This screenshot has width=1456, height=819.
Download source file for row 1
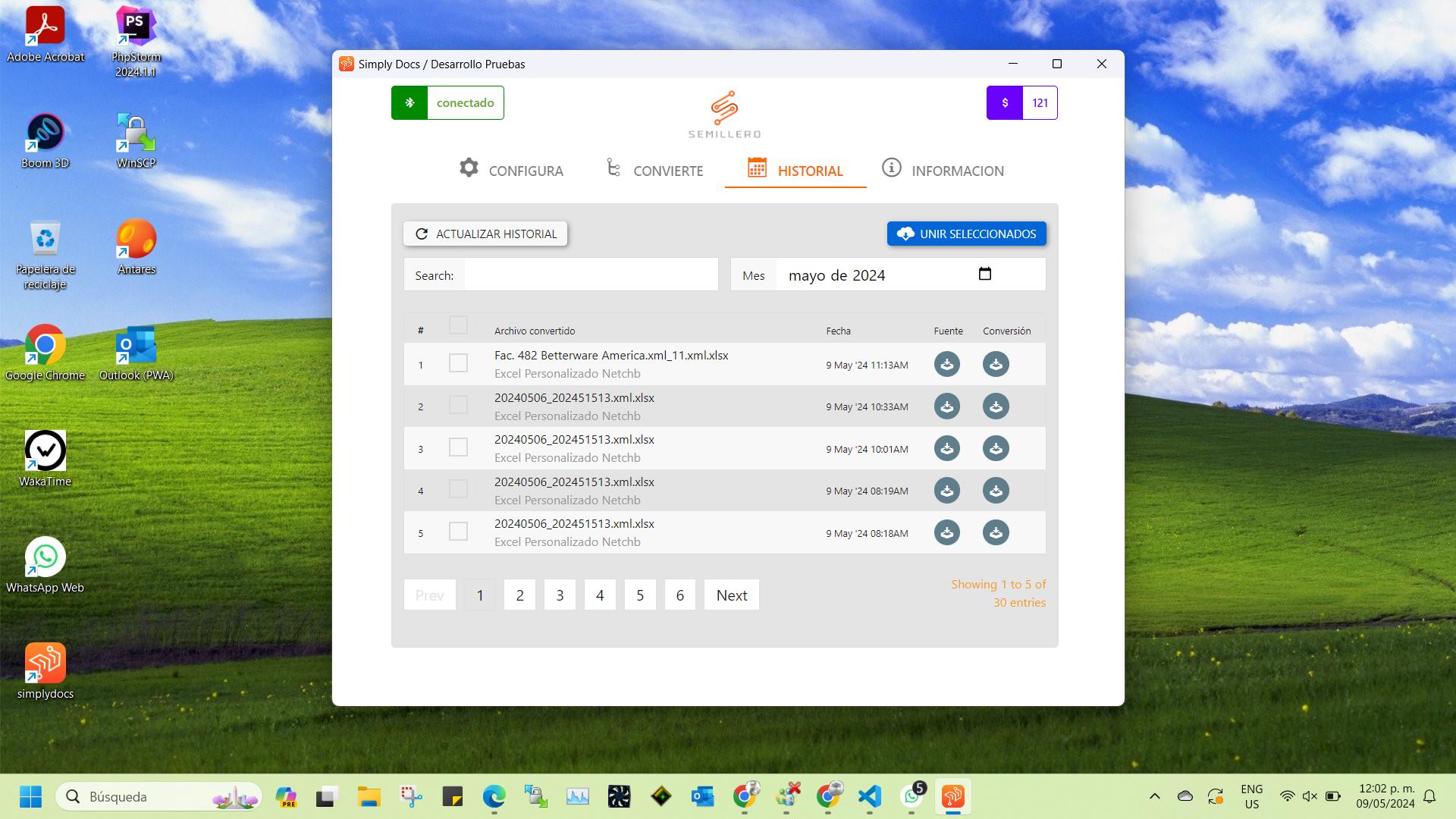point(946,365)
